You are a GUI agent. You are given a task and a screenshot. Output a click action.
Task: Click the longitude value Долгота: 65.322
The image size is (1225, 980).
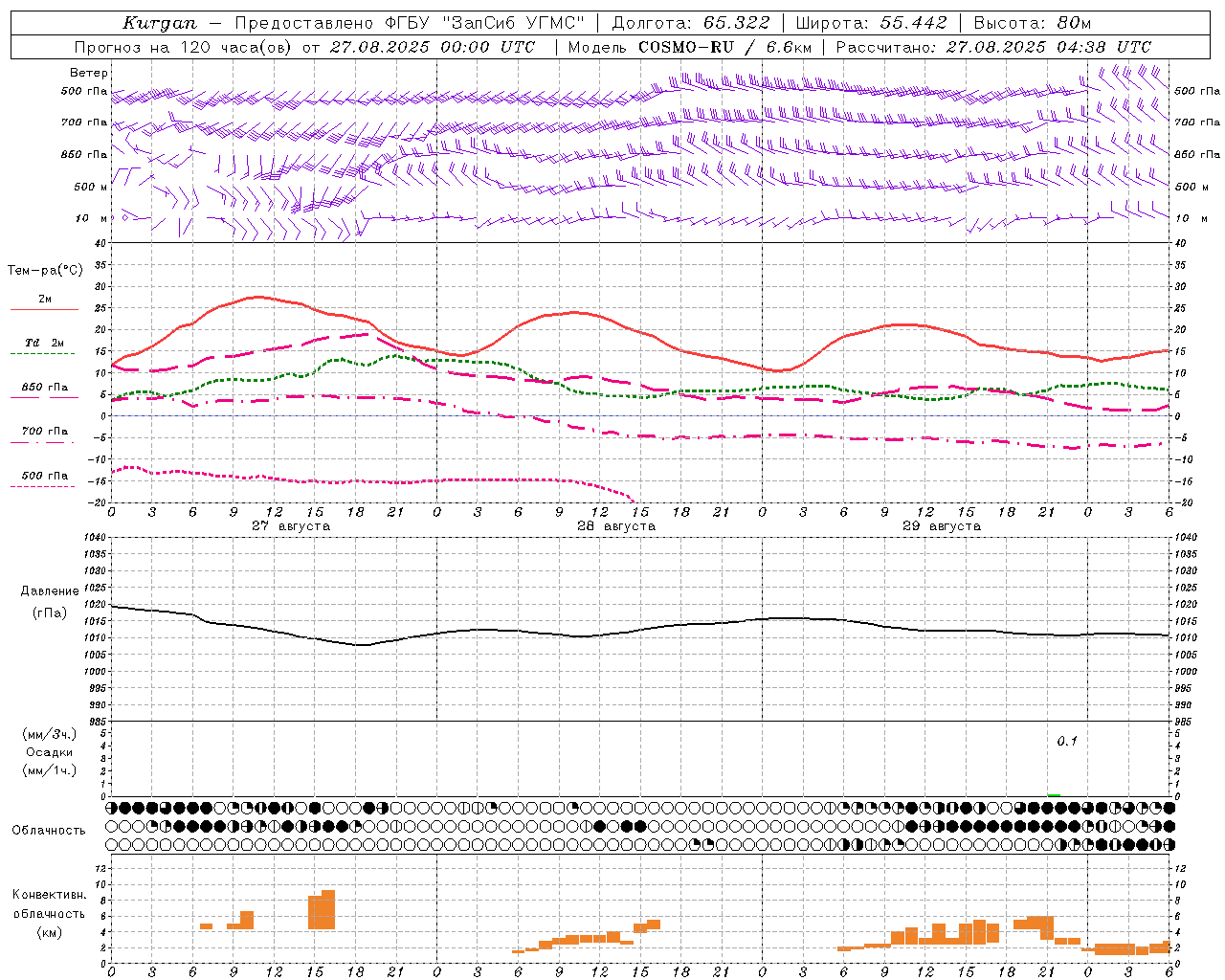(x=689, y=23)
